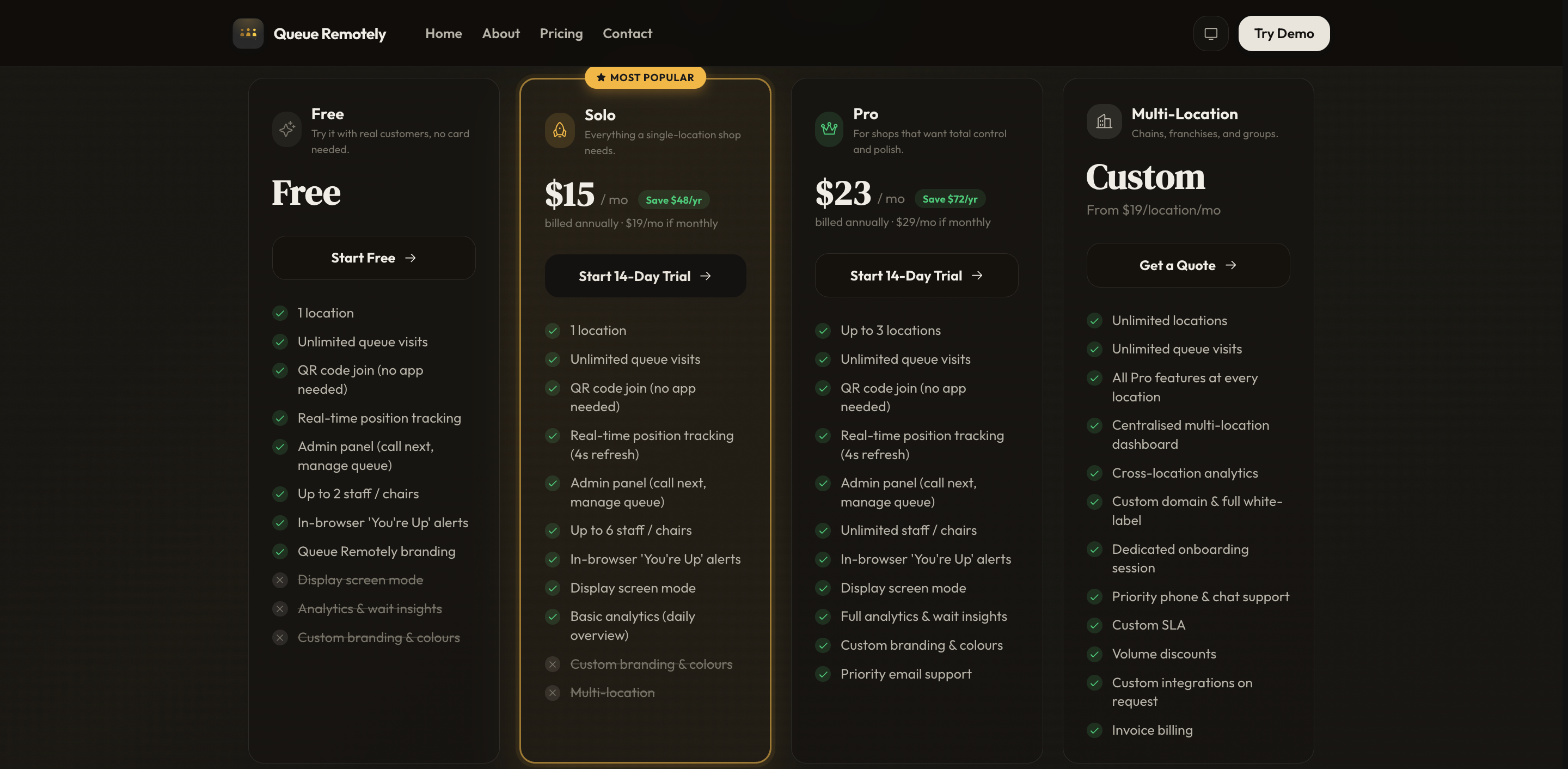The width and height of the screenshot is (1568, 769).
Task: Click the X icon beside Multi-location feature
Action: click(552, 693)
